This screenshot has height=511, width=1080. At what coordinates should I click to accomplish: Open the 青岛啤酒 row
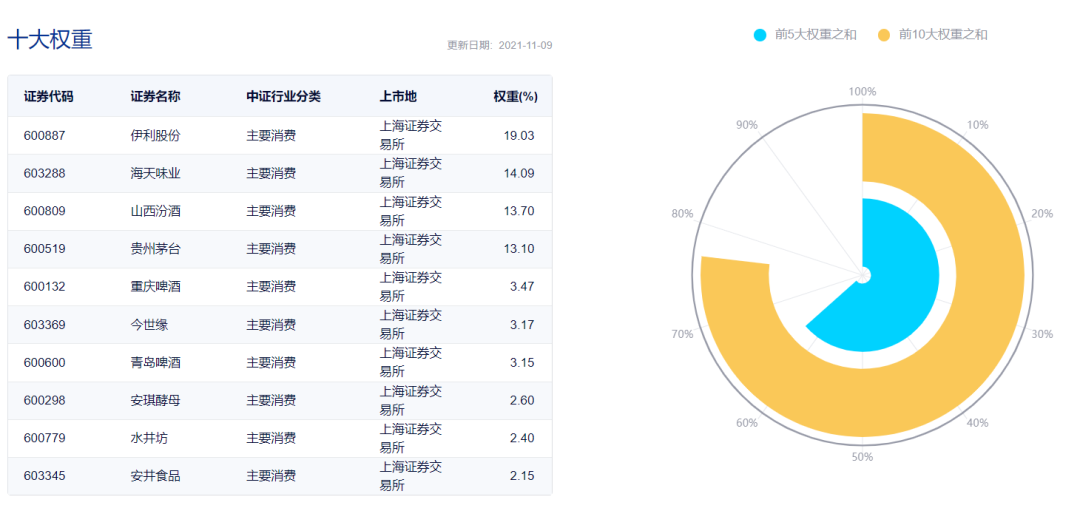280,362
